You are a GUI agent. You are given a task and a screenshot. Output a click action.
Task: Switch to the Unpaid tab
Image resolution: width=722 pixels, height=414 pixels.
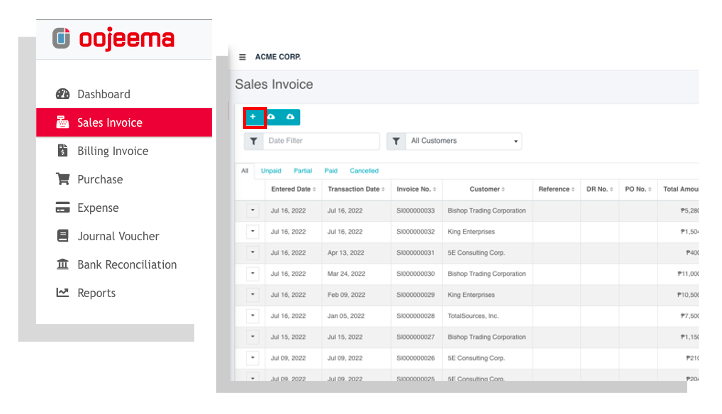click(271, 171)
